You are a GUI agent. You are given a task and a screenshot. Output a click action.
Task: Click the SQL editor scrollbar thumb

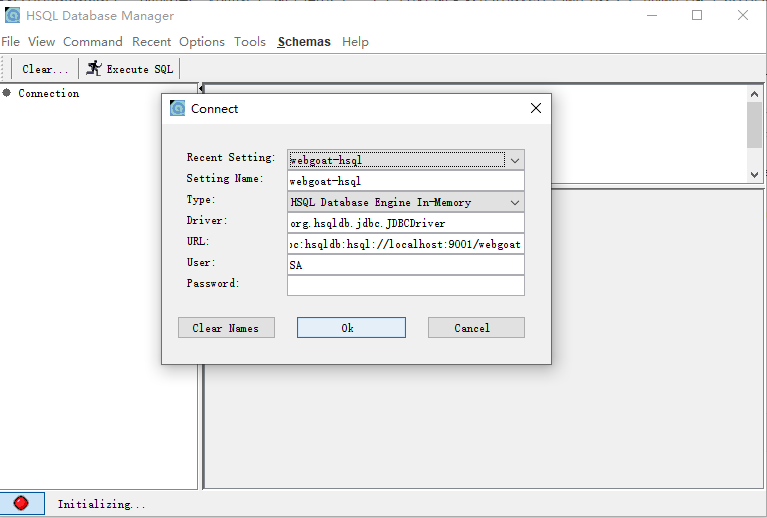[x=754, y=125]
